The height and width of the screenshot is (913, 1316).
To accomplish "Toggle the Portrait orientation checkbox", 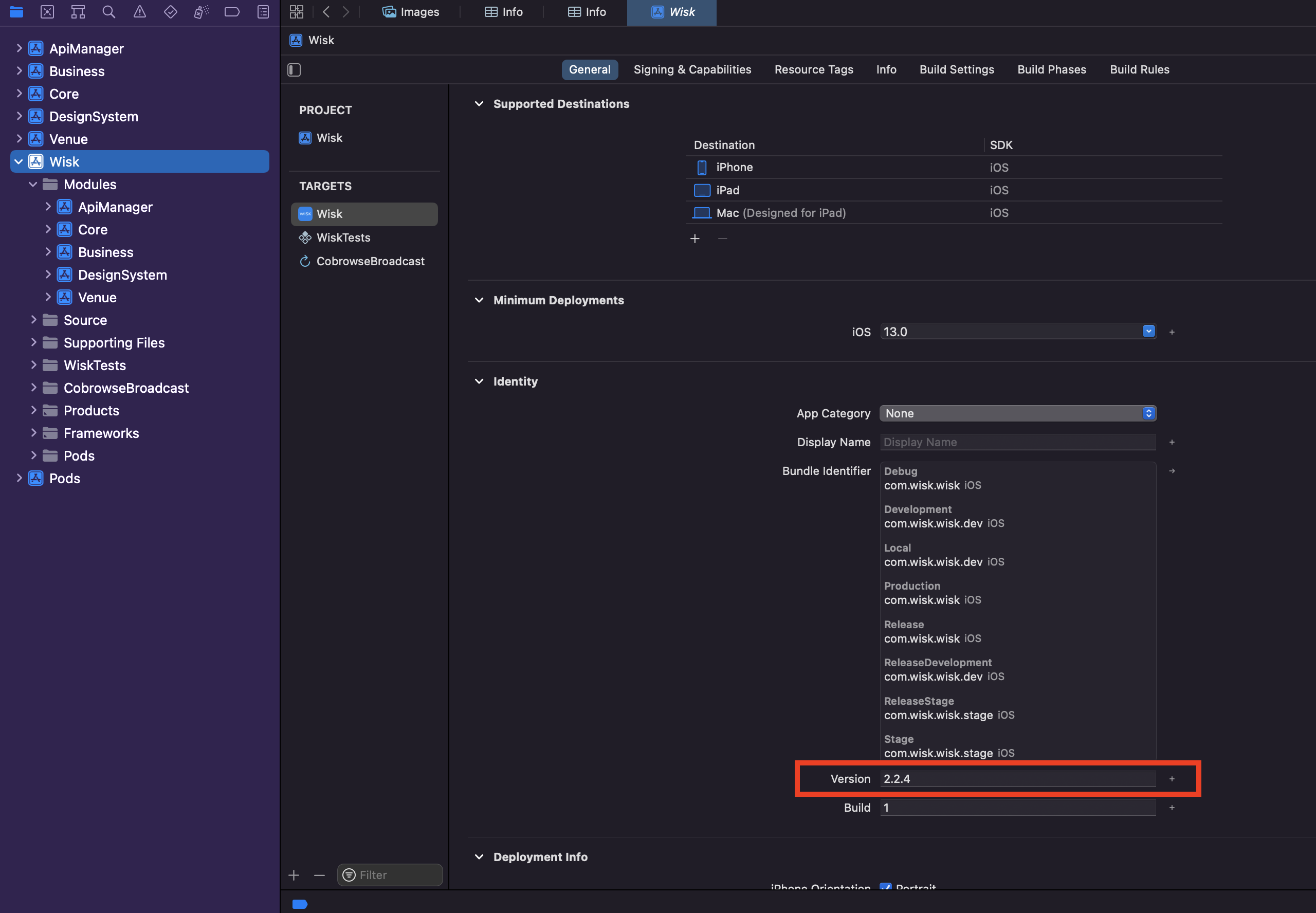I will [x=886, y=887].
